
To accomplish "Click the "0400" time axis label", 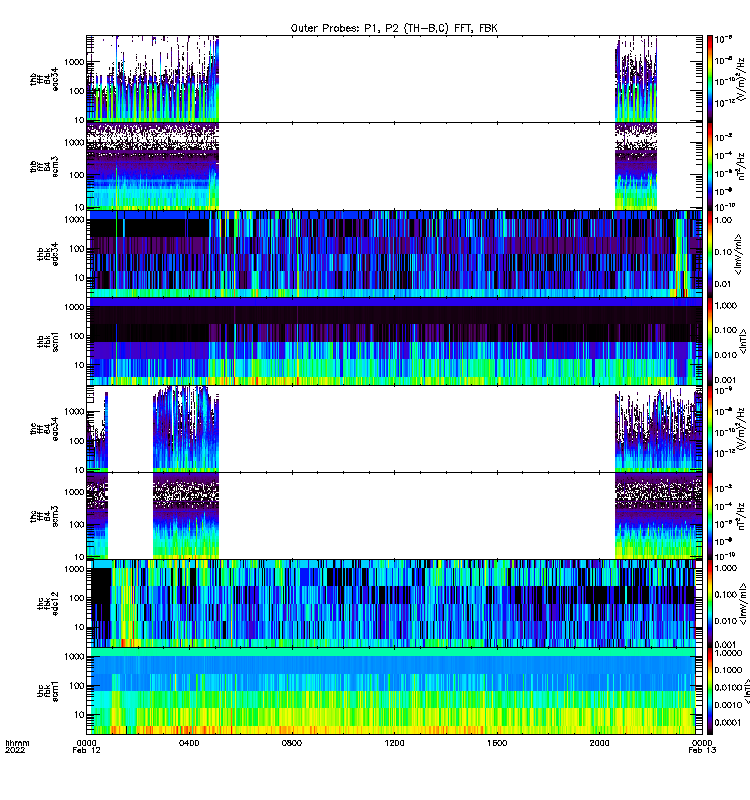I will [x=189, y=743].
